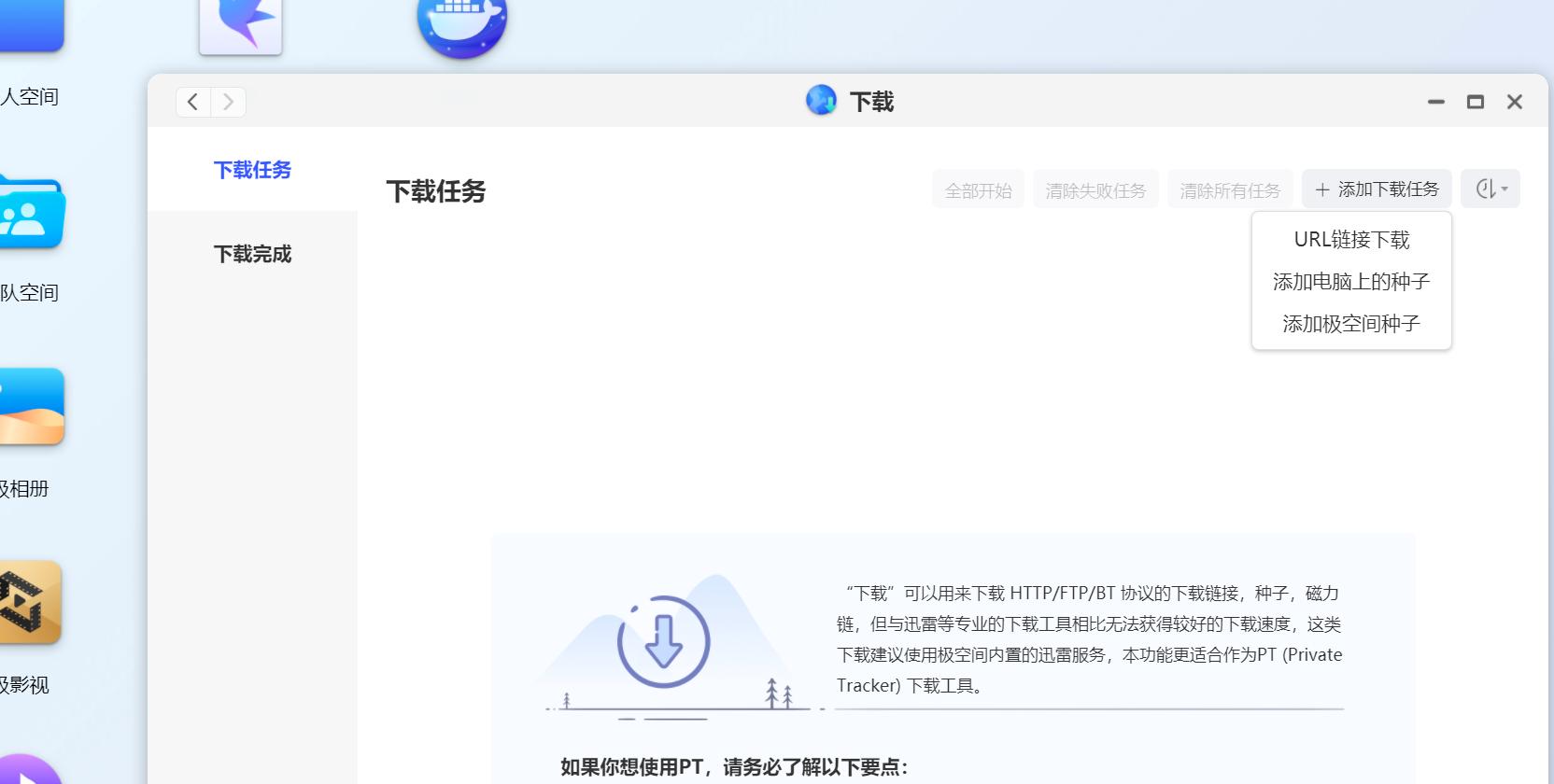Click the 添加下载任务 button
This screenshot has height=784, width=1554.
[1377, 189]
